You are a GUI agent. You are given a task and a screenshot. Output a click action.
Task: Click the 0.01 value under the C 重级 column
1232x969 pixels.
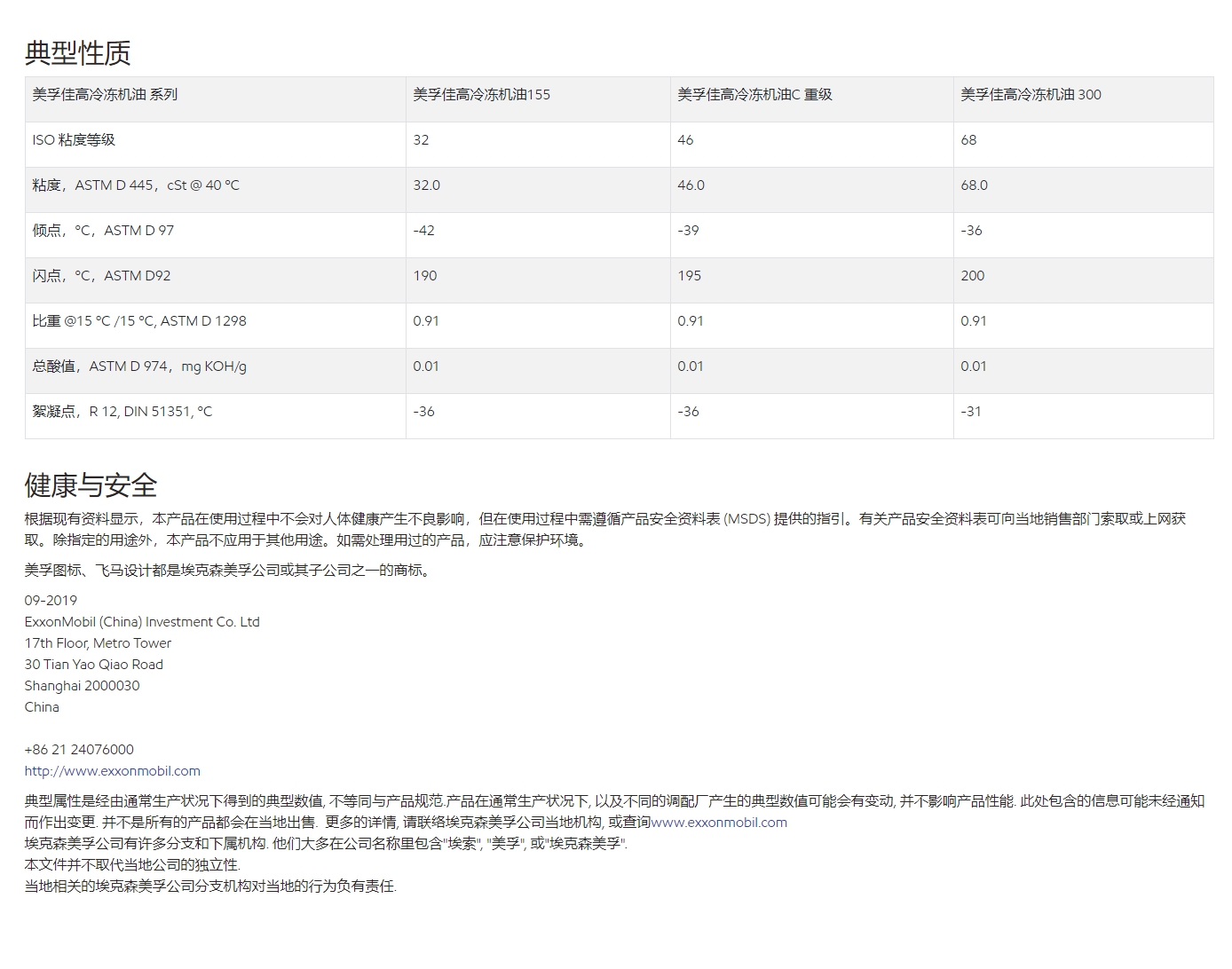[691, 366]
